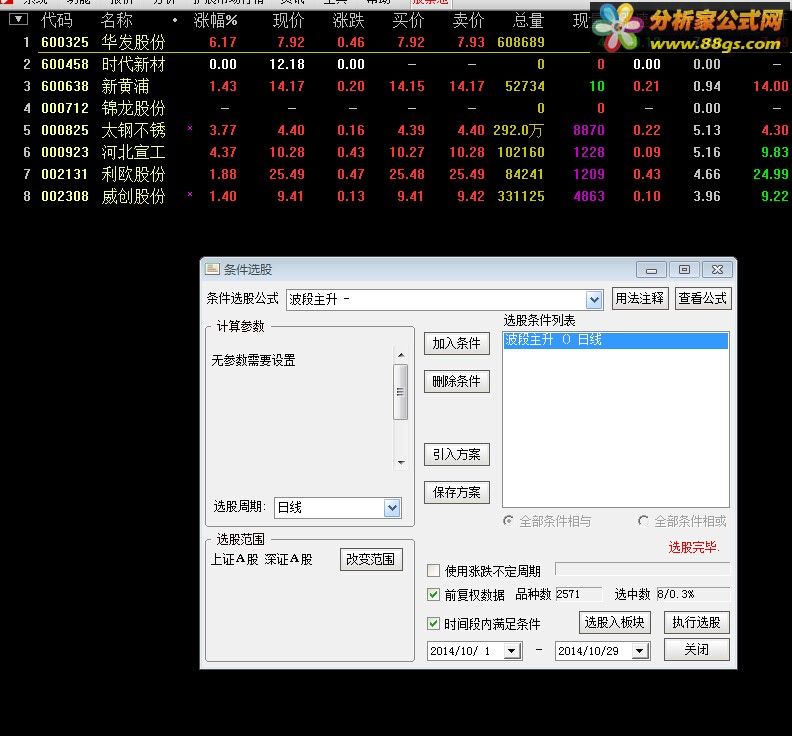Select 全部条件相或 radio button
The height and width of the screenshot is (736, 792).
643,520
